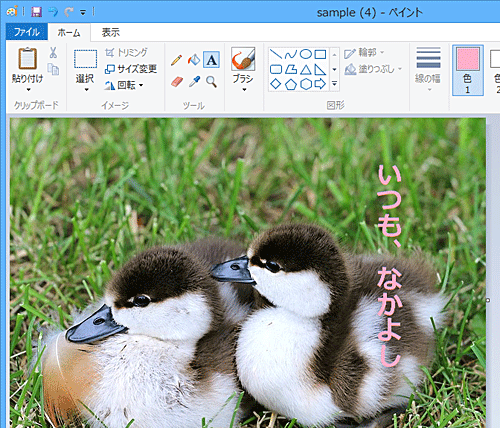Click the Paste clipboard icon
The width and height of the screenshot is (500, 428).
click(x=28, y=59)
